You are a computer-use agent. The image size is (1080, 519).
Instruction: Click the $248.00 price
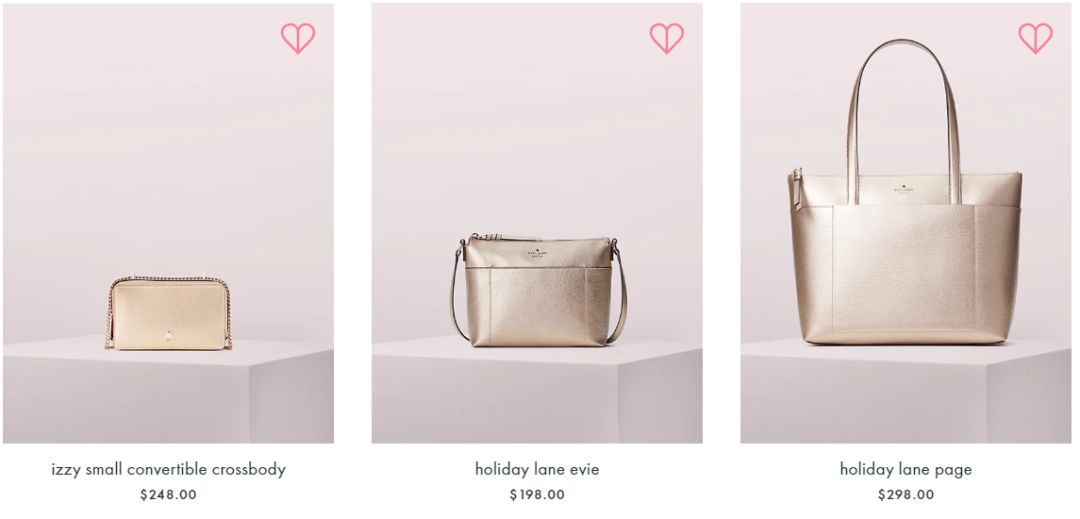(168, 494)
